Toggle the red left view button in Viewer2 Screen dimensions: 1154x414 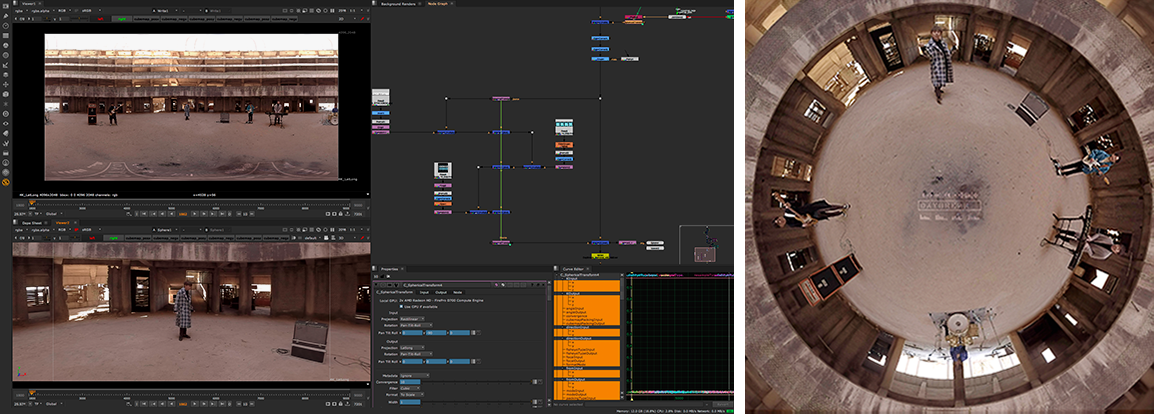pos(92,238)
